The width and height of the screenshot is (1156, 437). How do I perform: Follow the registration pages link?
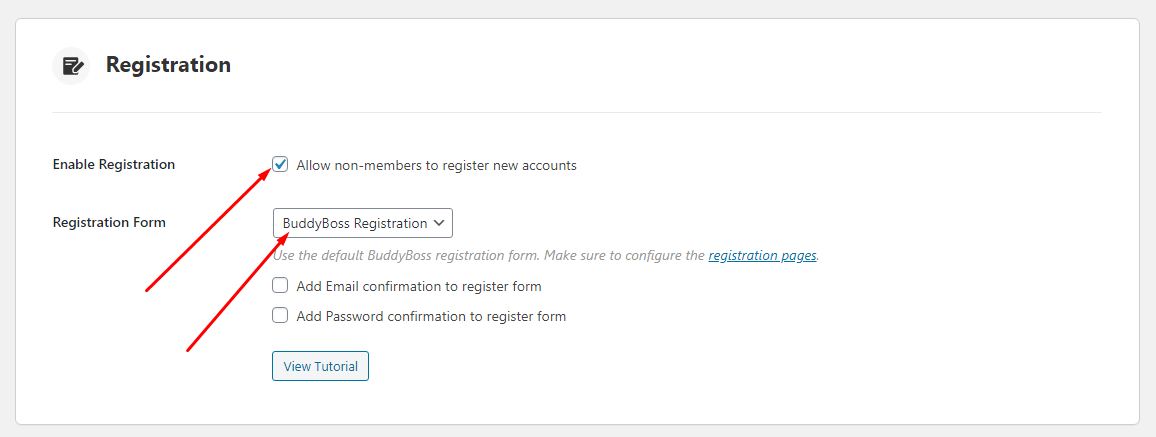point(762,256)
